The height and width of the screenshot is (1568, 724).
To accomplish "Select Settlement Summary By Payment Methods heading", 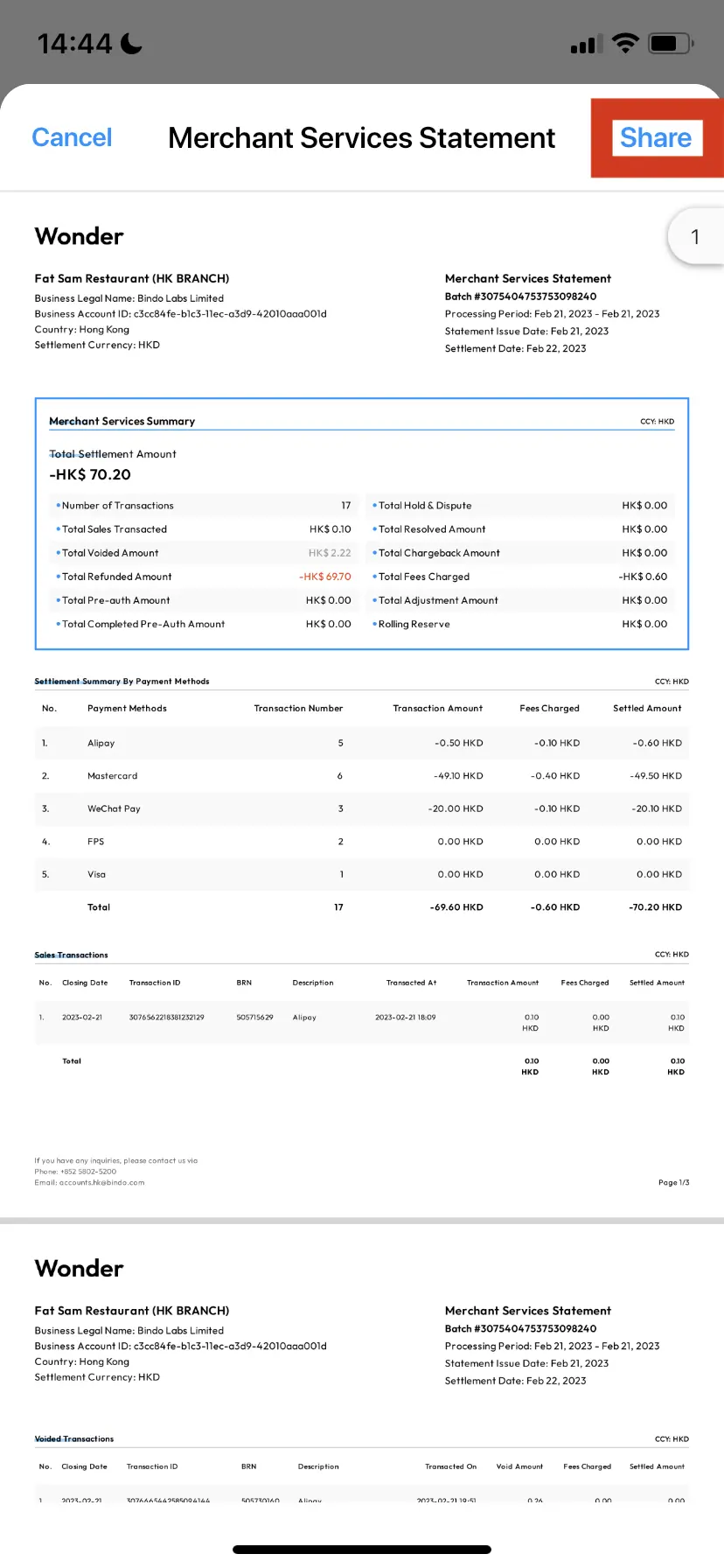I will coord(122,681).
